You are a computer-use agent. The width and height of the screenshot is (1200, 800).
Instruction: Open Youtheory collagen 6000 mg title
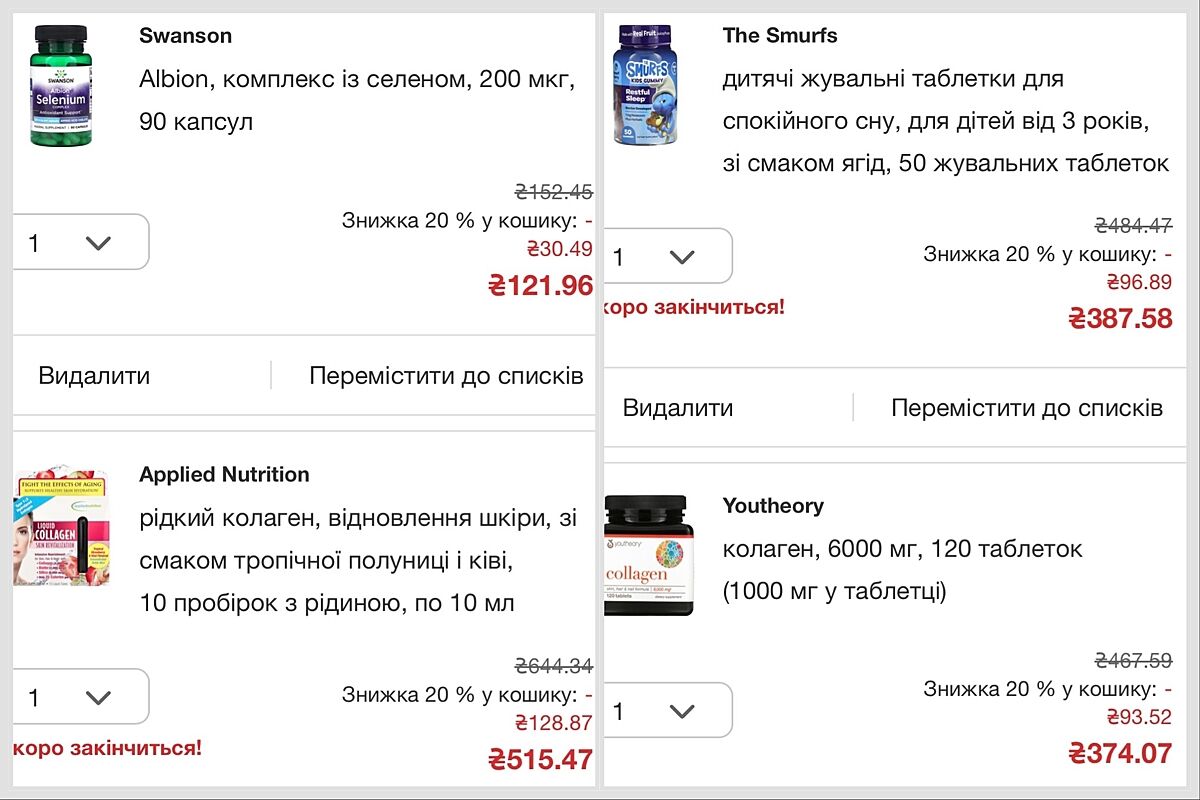[x=902, y=570]
